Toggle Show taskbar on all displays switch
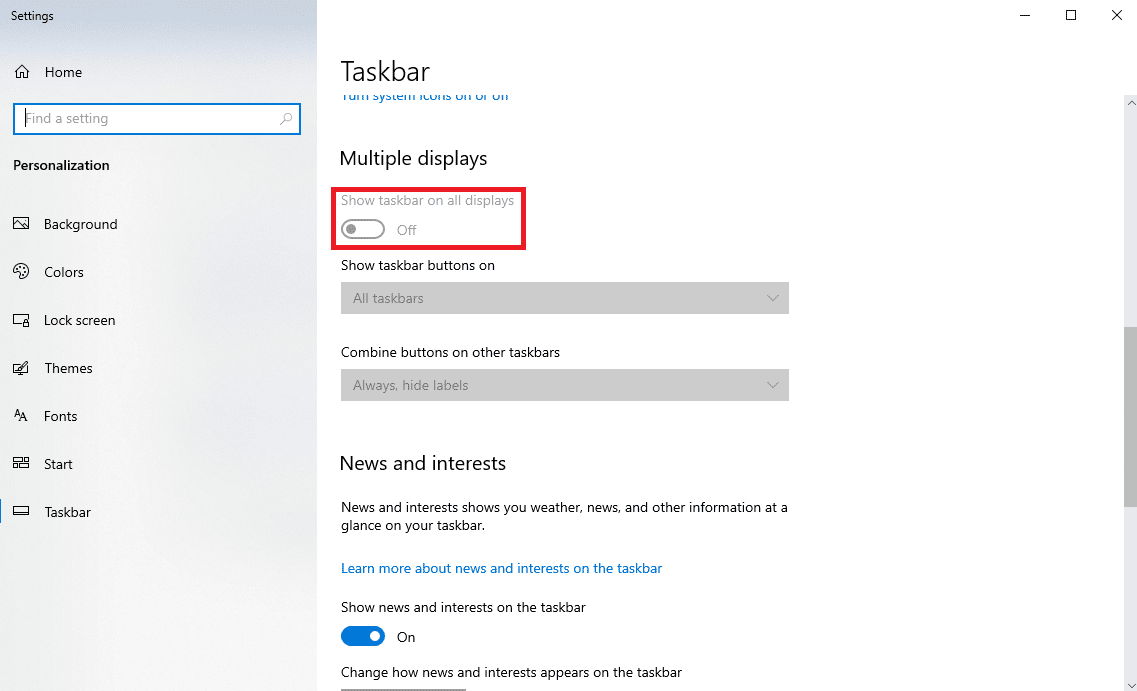1137x691 pixels. coord(363,230)
